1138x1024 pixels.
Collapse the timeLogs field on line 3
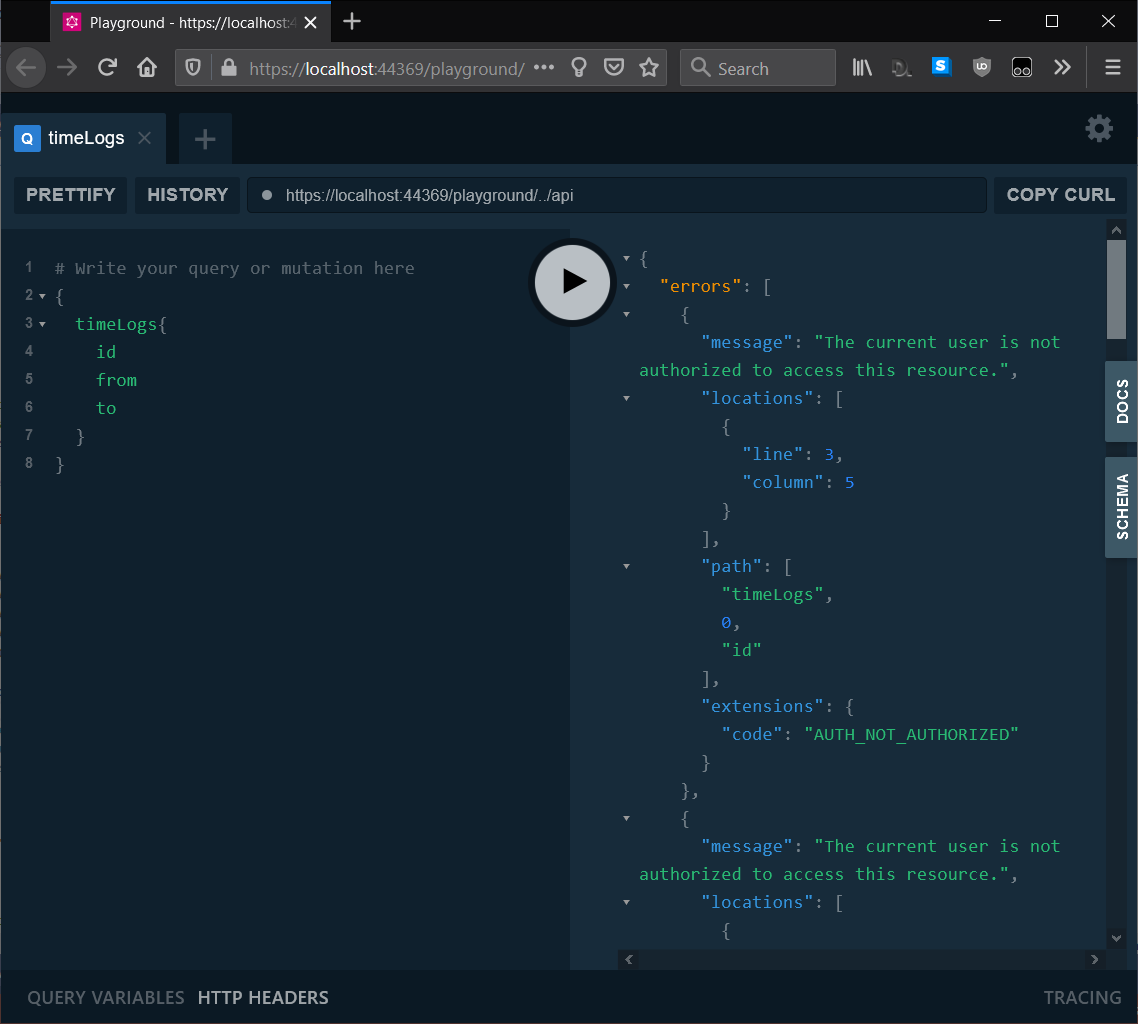click(42, 324)
